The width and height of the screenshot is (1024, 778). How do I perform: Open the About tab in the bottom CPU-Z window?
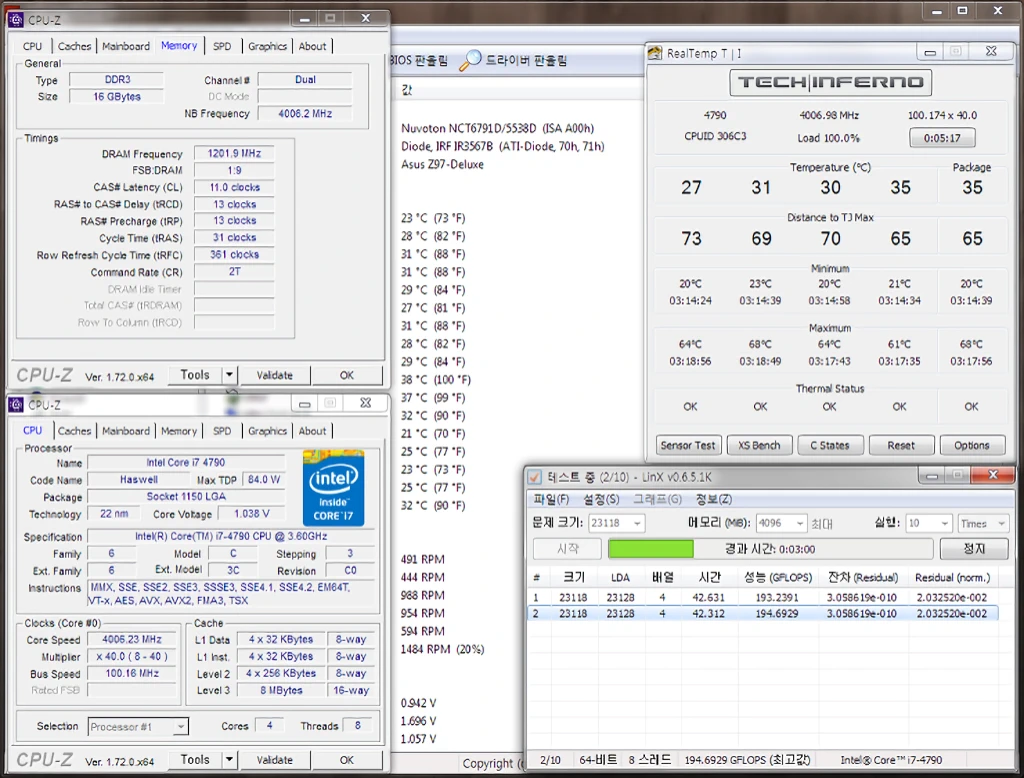pos(312,431)
